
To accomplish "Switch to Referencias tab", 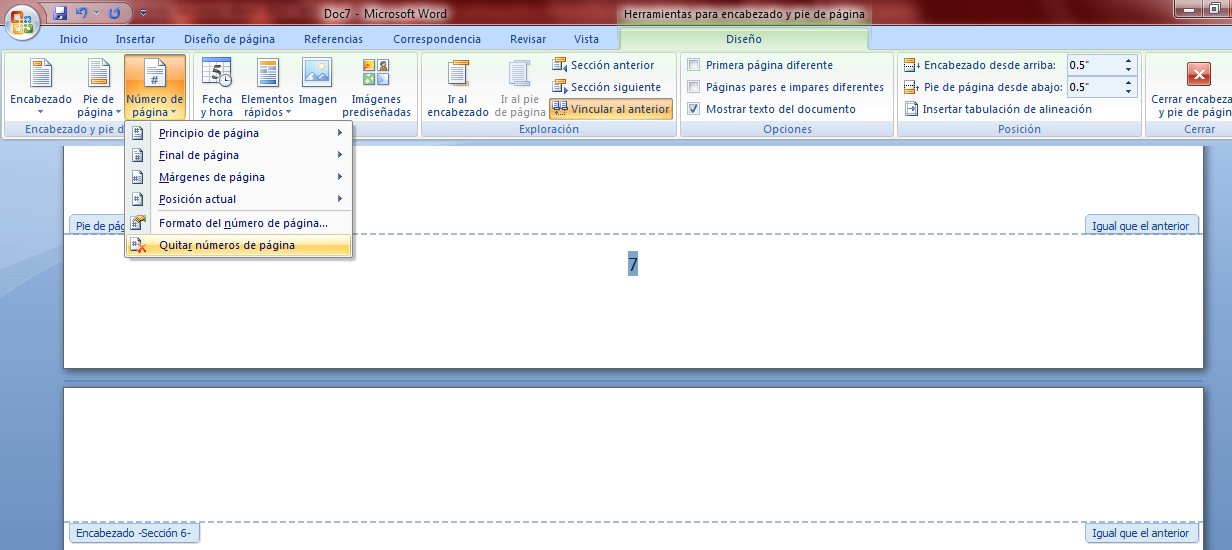I will tap(333, 39).
